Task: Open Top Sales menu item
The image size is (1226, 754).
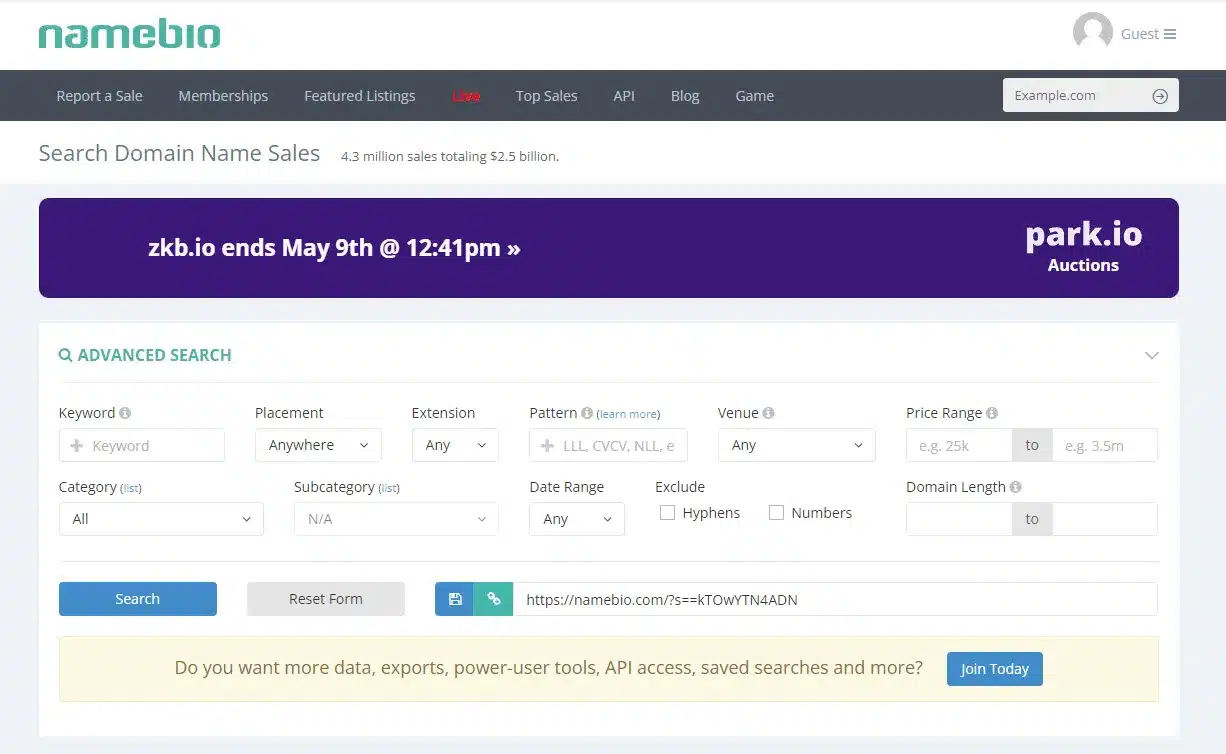Action: point(546,96)
